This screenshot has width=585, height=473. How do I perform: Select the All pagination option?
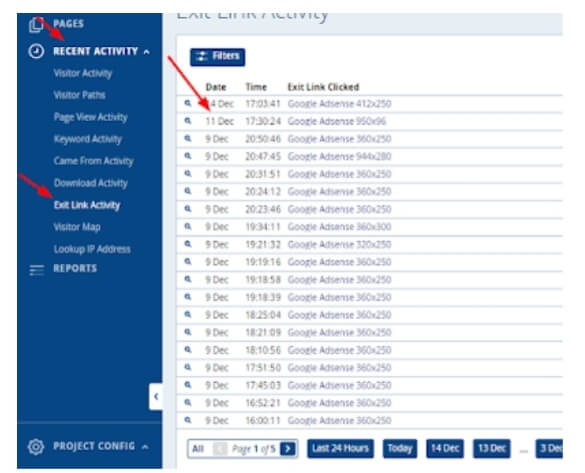(x=198, y=449)
